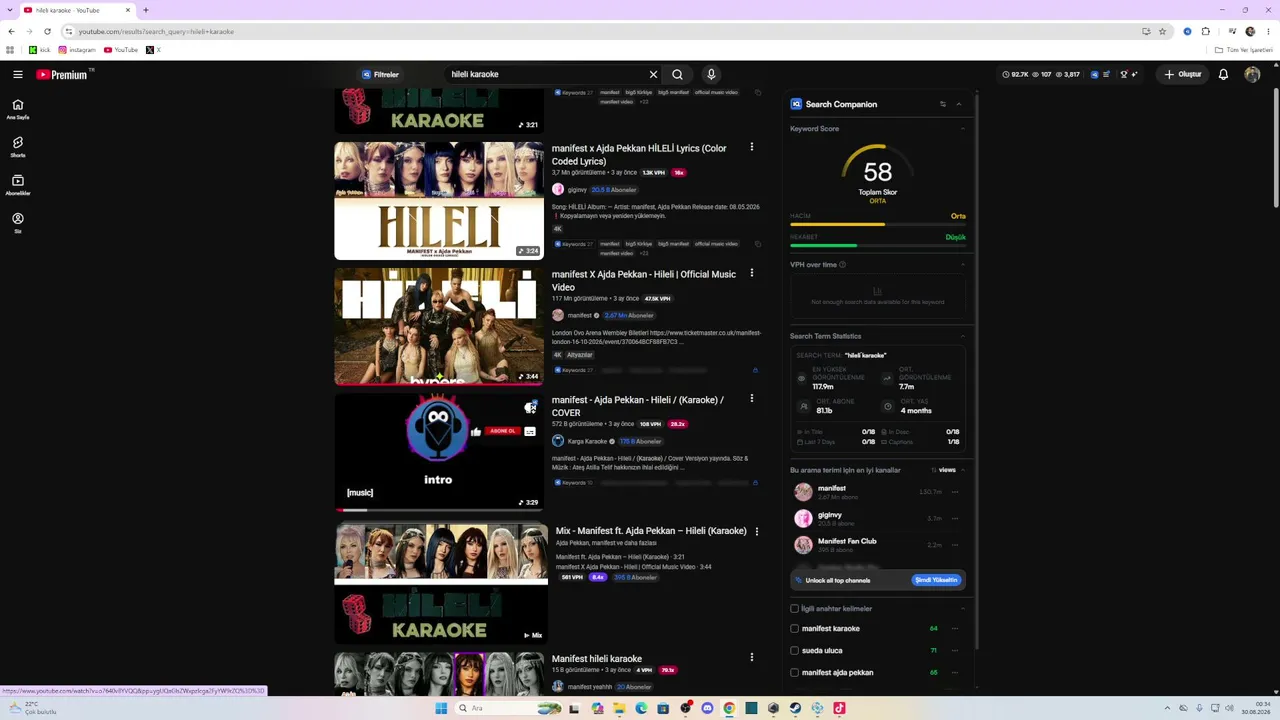Check the manifest ajda pekkan keyword
The height and width of the screenshot is (720, 1280).
point(795,673)
